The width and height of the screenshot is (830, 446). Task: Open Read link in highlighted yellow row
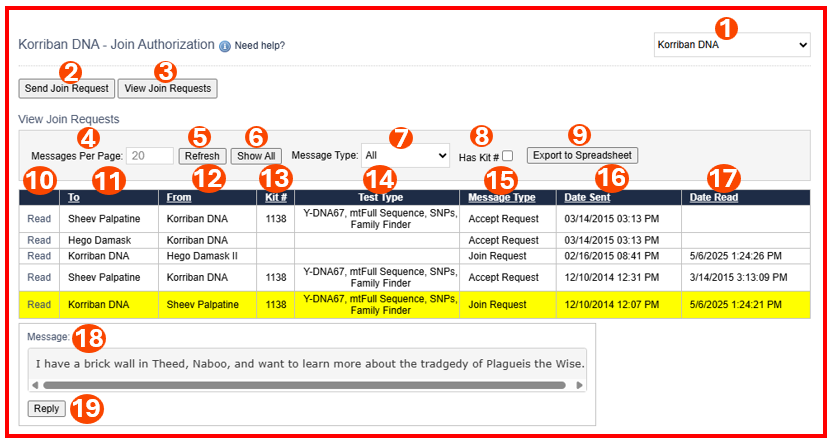point(39,304)
